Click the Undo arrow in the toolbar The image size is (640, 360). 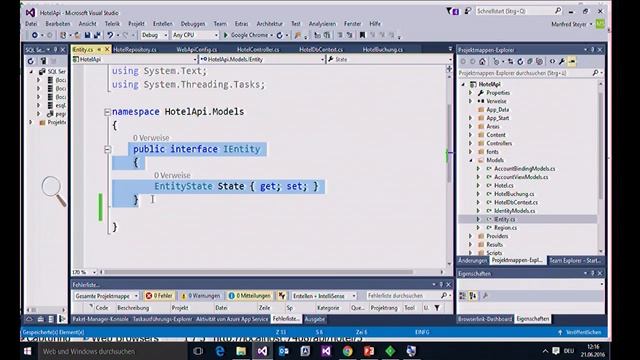(110, 36)
